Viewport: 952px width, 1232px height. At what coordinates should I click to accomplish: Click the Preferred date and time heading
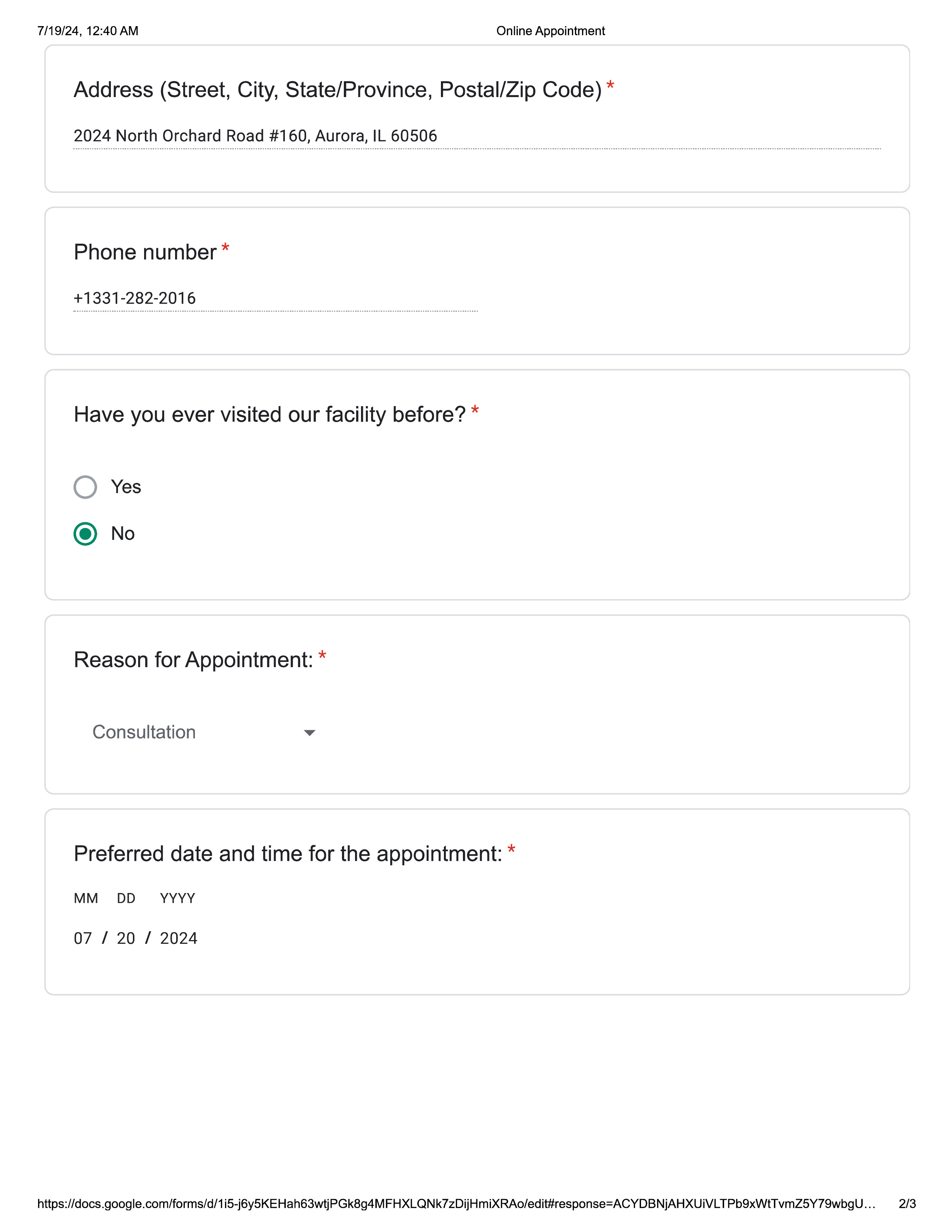pos(287,854)
